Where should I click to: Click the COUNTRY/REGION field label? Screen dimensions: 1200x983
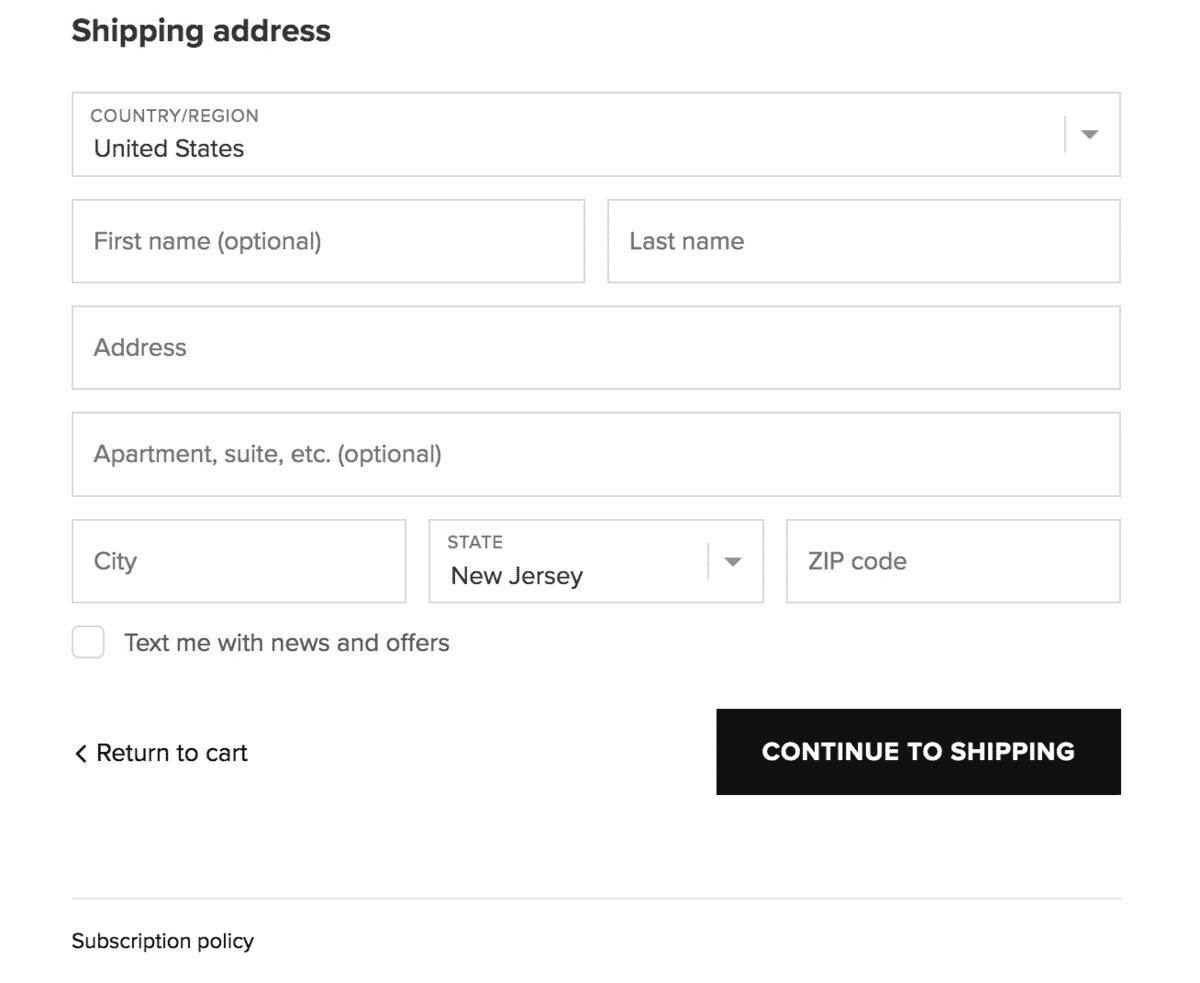(174, 116)
